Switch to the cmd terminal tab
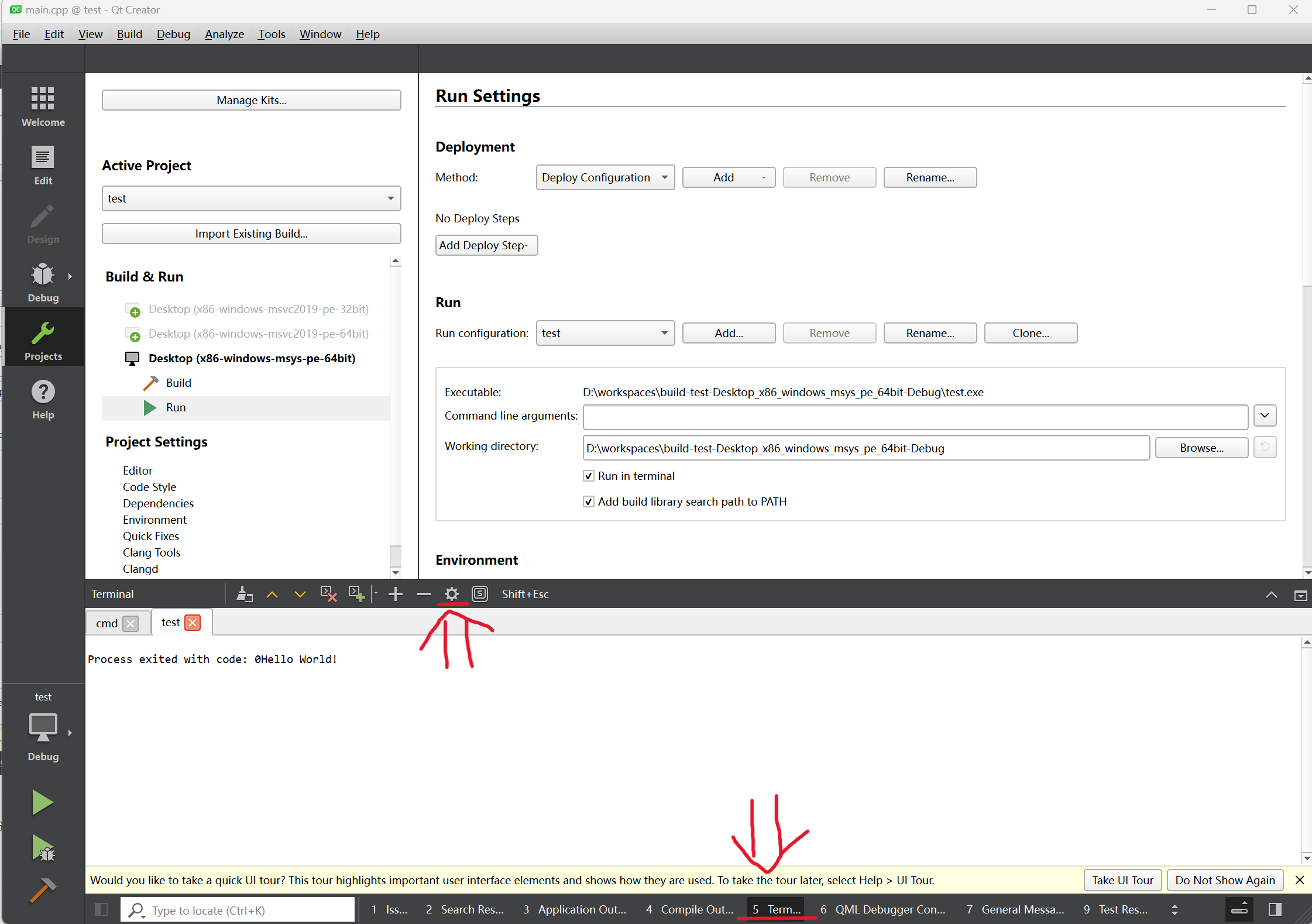Screen dimensions: 1312x924 coord(107,623)
